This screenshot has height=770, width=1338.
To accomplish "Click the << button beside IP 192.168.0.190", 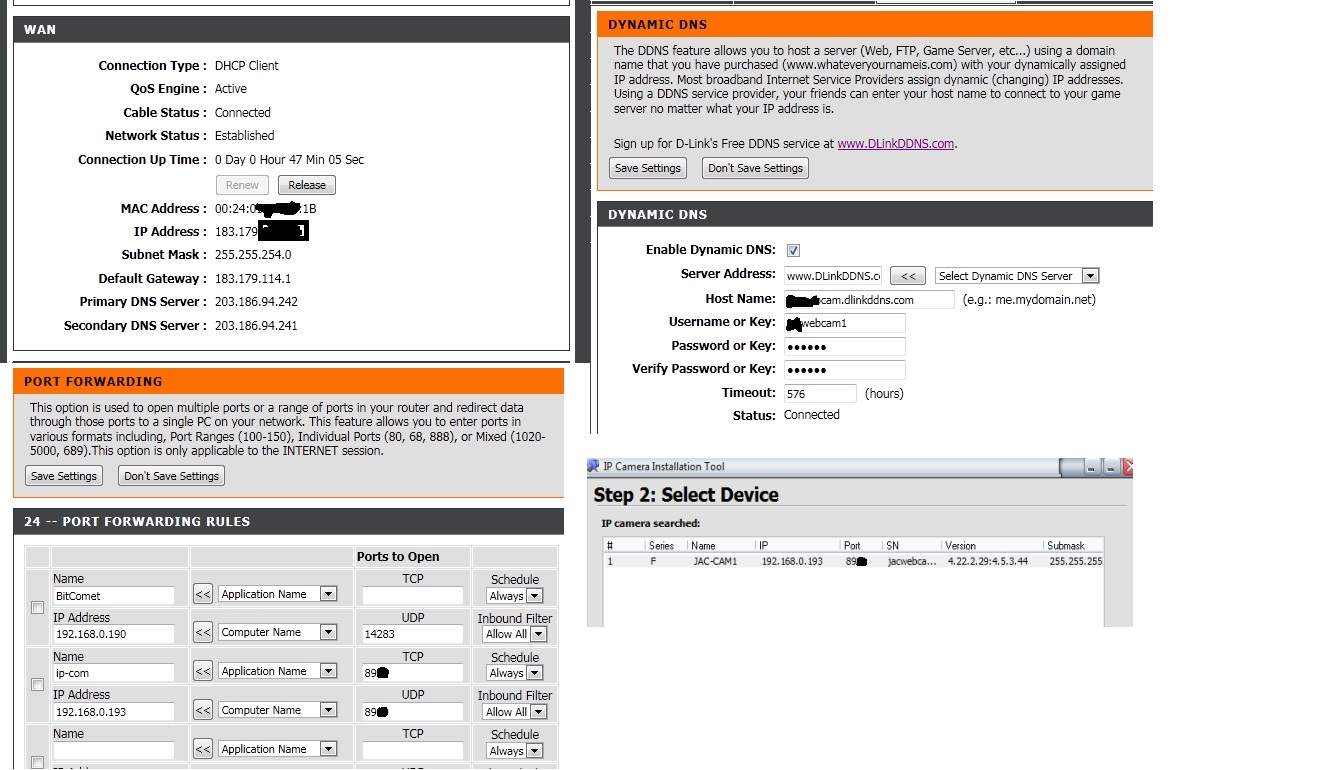I will click(x=202, y=632).
